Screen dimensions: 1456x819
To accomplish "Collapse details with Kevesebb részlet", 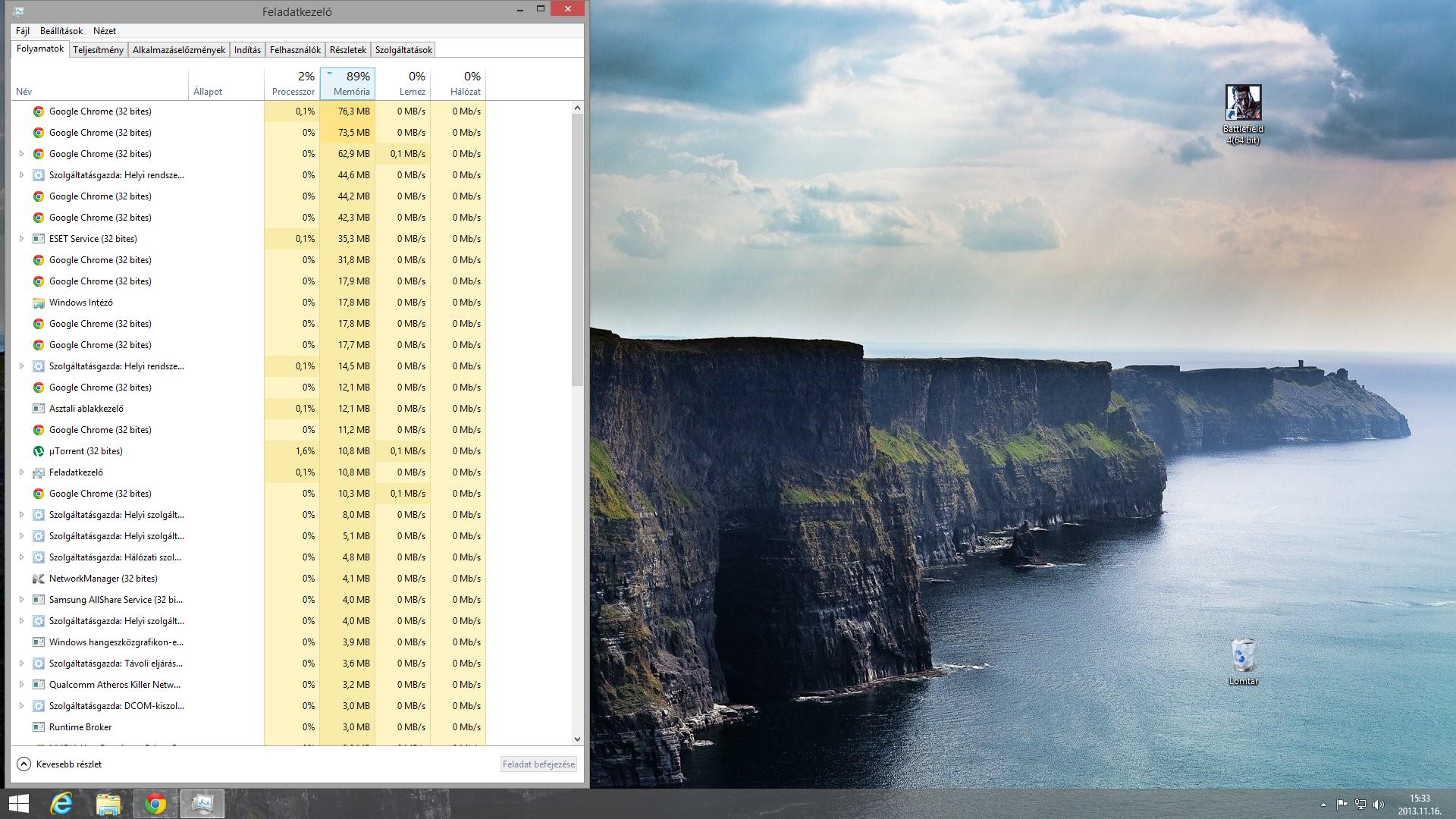I will pyautogui.click(x=59, y=764).
